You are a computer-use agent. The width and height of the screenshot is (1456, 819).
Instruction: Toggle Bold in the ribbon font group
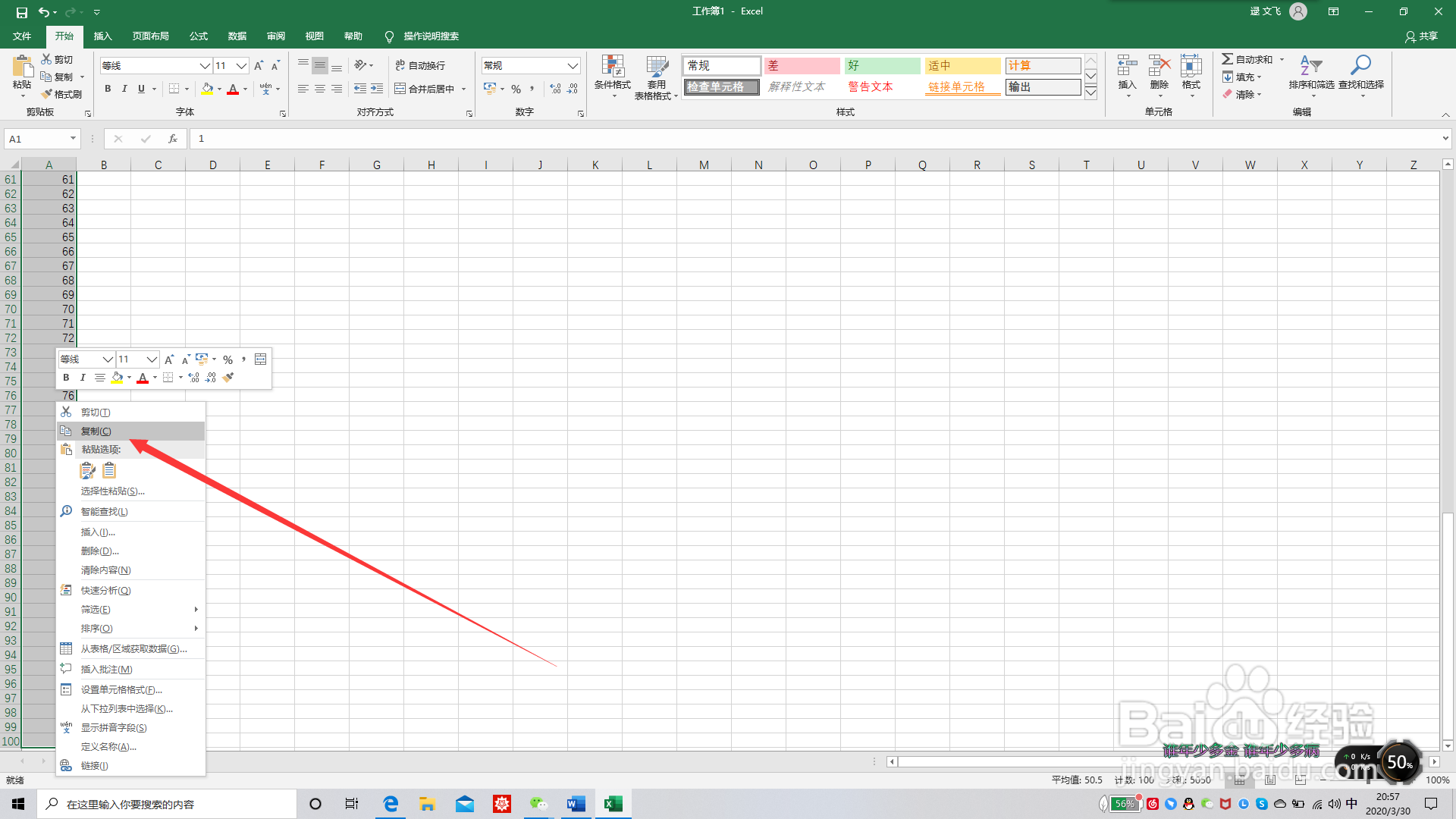click(x=108, y=89)
